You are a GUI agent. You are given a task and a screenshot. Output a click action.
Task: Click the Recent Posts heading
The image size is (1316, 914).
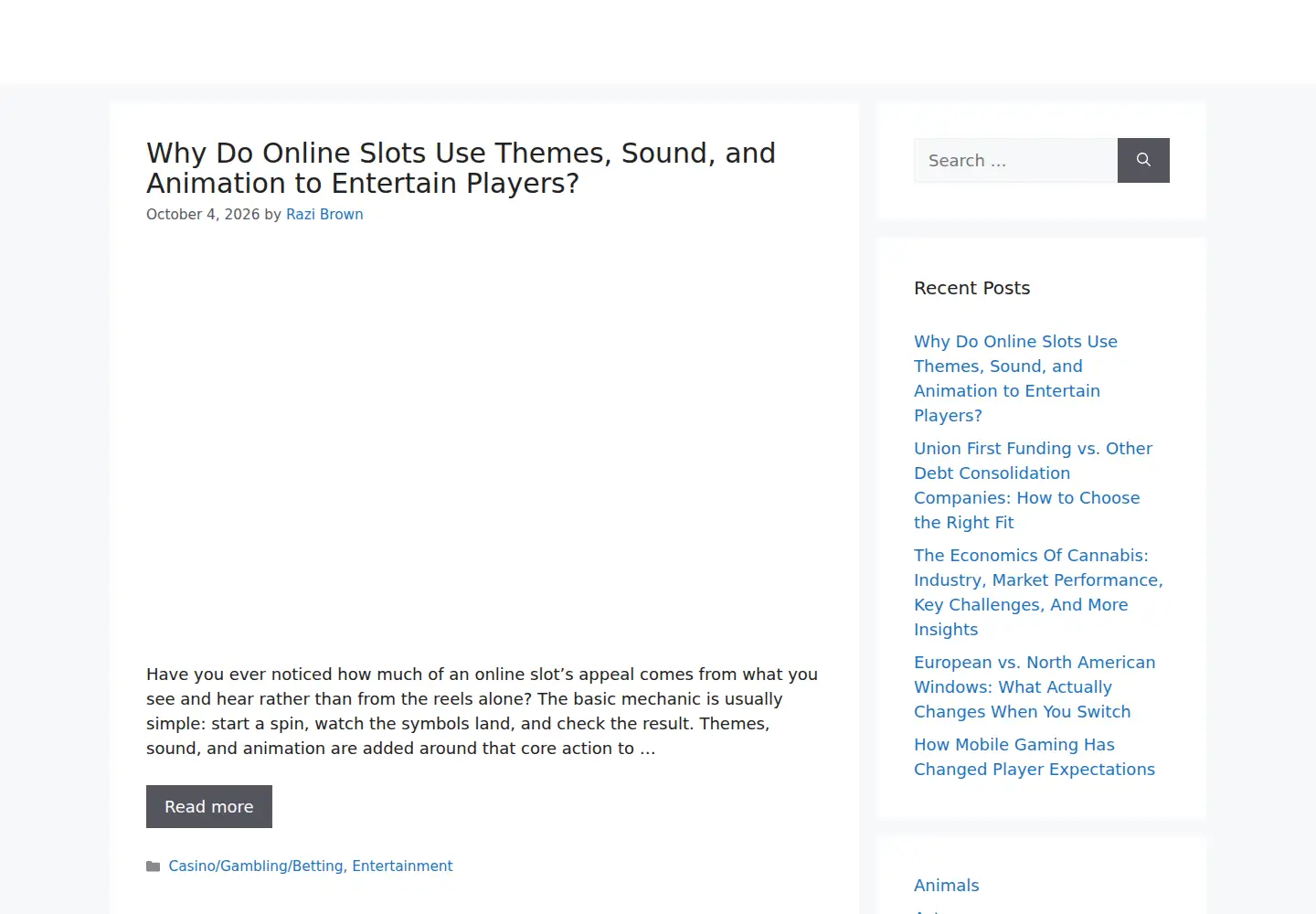[971, 288]
